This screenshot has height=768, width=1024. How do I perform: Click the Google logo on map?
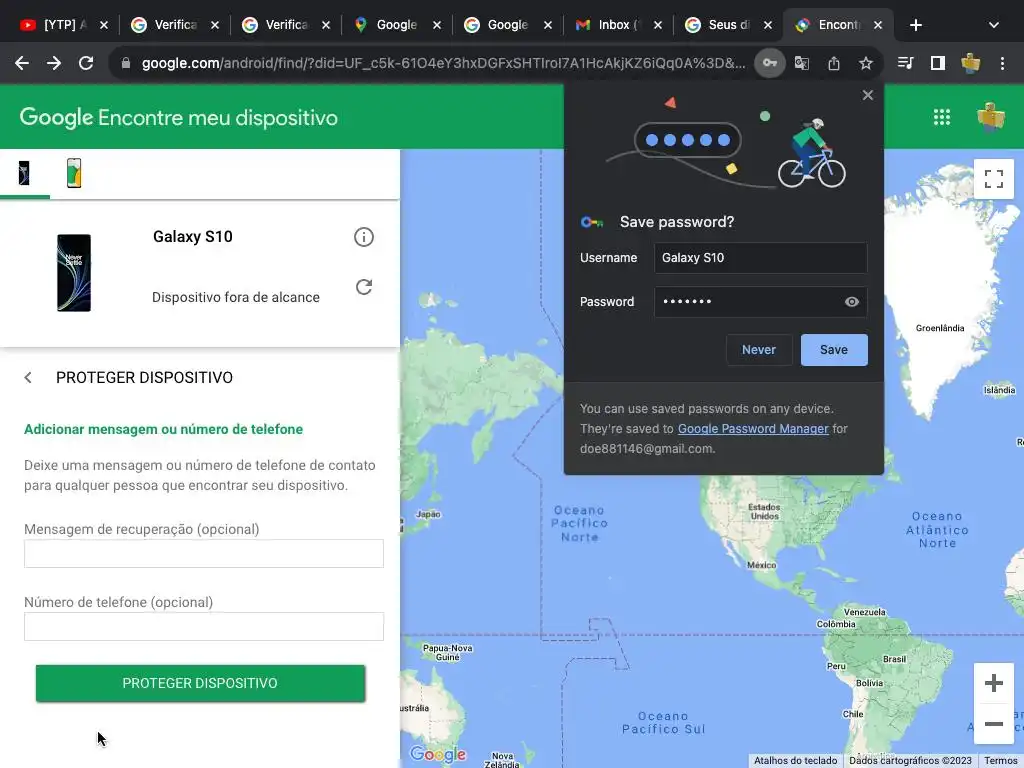tap(438, 754)
